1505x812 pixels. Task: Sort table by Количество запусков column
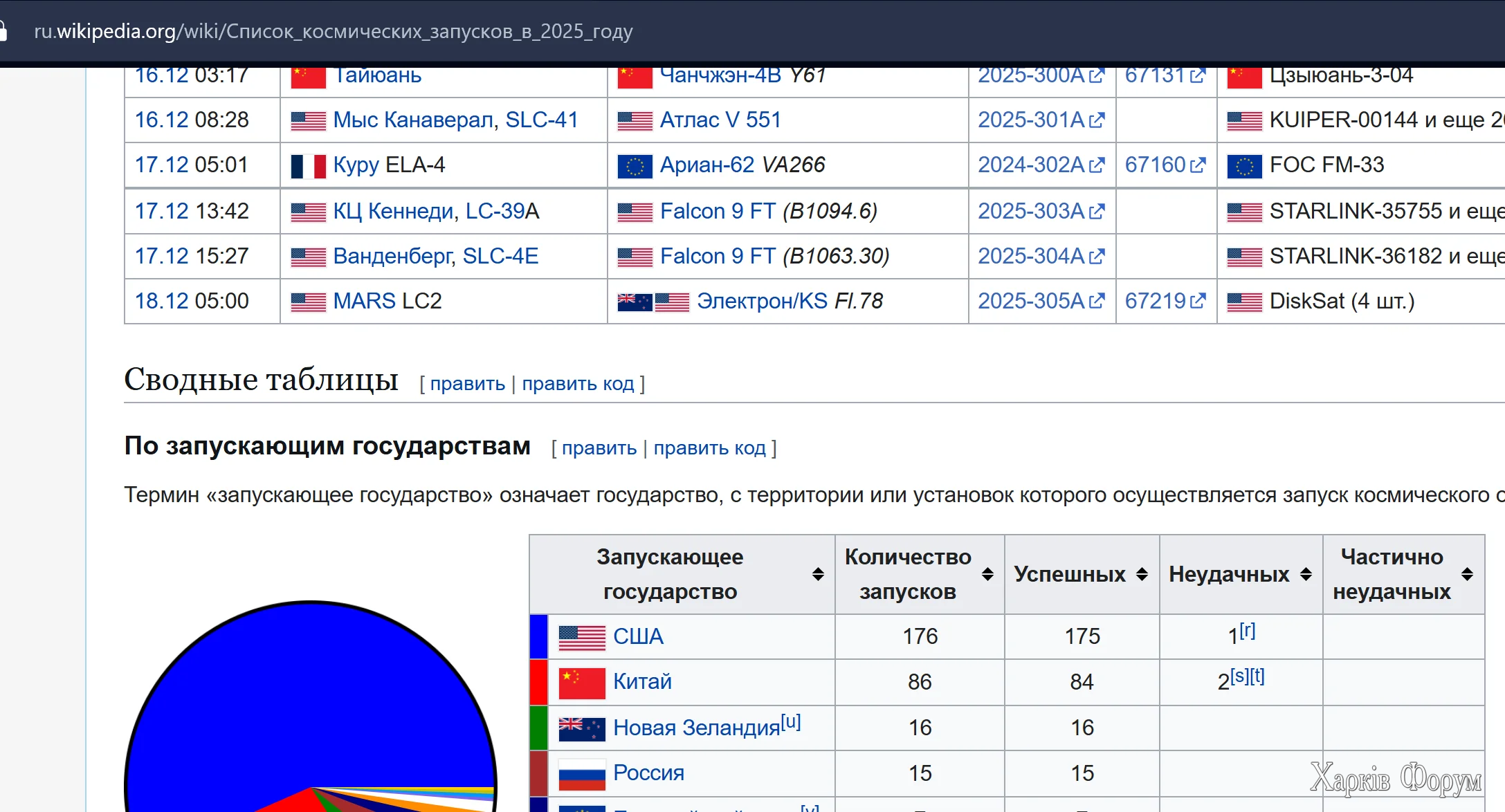click(x=987, y=574)
